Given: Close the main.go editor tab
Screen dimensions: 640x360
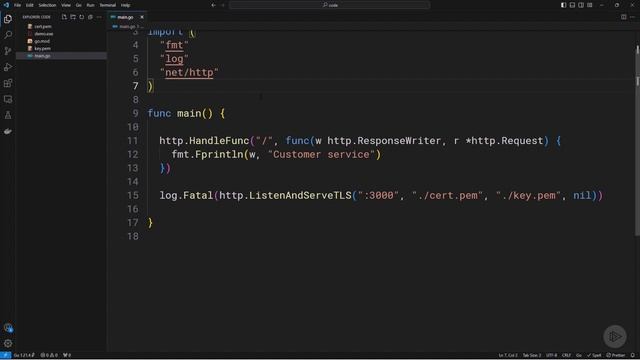Looking at the screenshot, I should 142,17.
